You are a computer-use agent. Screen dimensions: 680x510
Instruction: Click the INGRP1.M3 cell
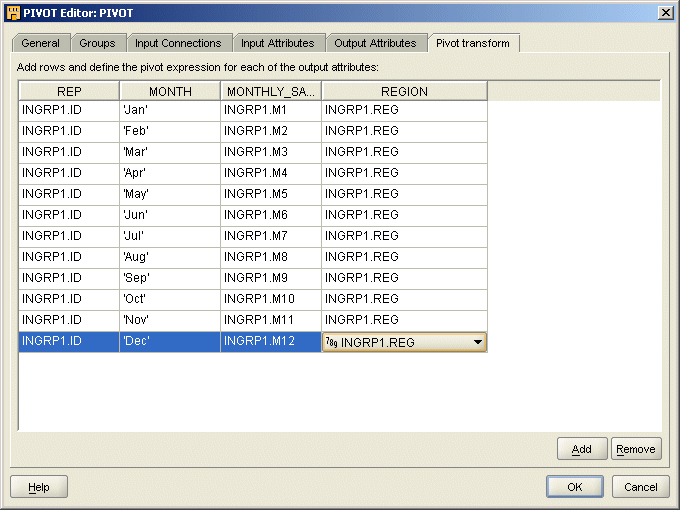pos(271,153)
